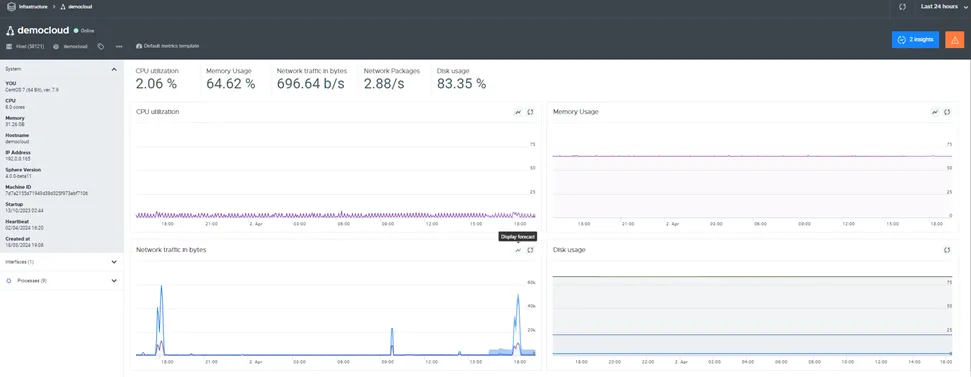Click the Processes status circle icon
The image size is (971, 377).
9,280
